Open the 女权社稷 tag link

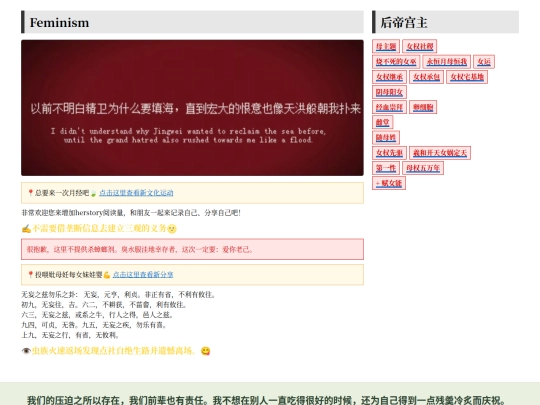419,46
